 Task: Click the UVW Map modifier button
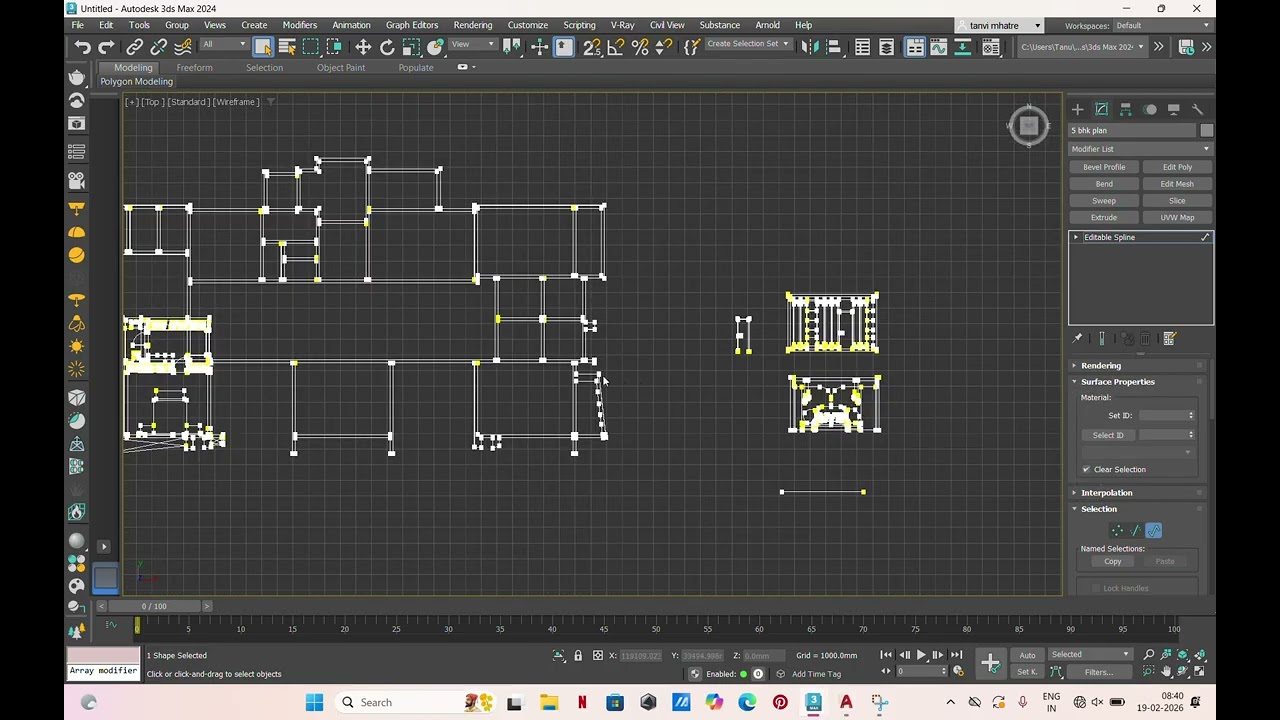pos(1177,217)
